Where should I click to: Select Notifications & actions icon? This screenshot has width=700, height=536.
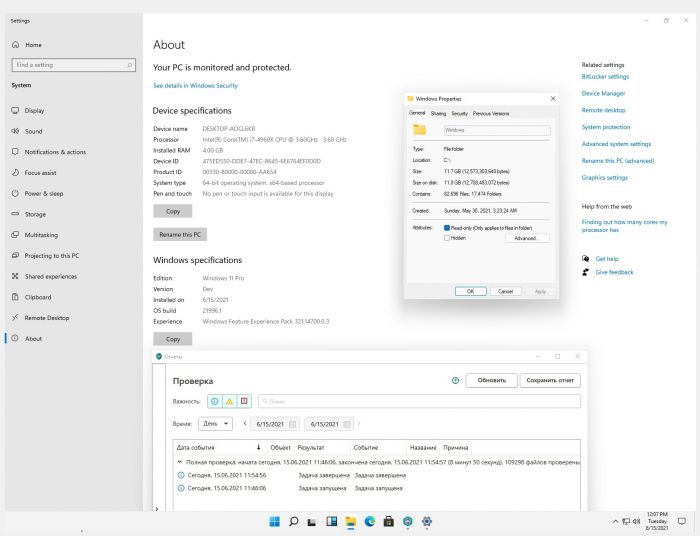coord(15,152)
